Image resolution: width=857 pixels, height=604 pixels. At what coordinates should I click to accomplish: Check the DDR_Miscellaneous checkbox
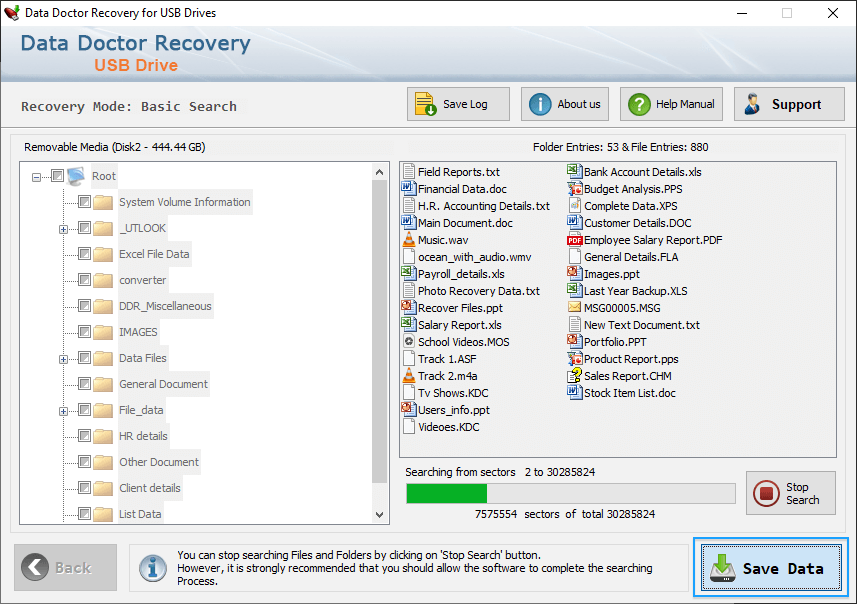coord(84,306)
